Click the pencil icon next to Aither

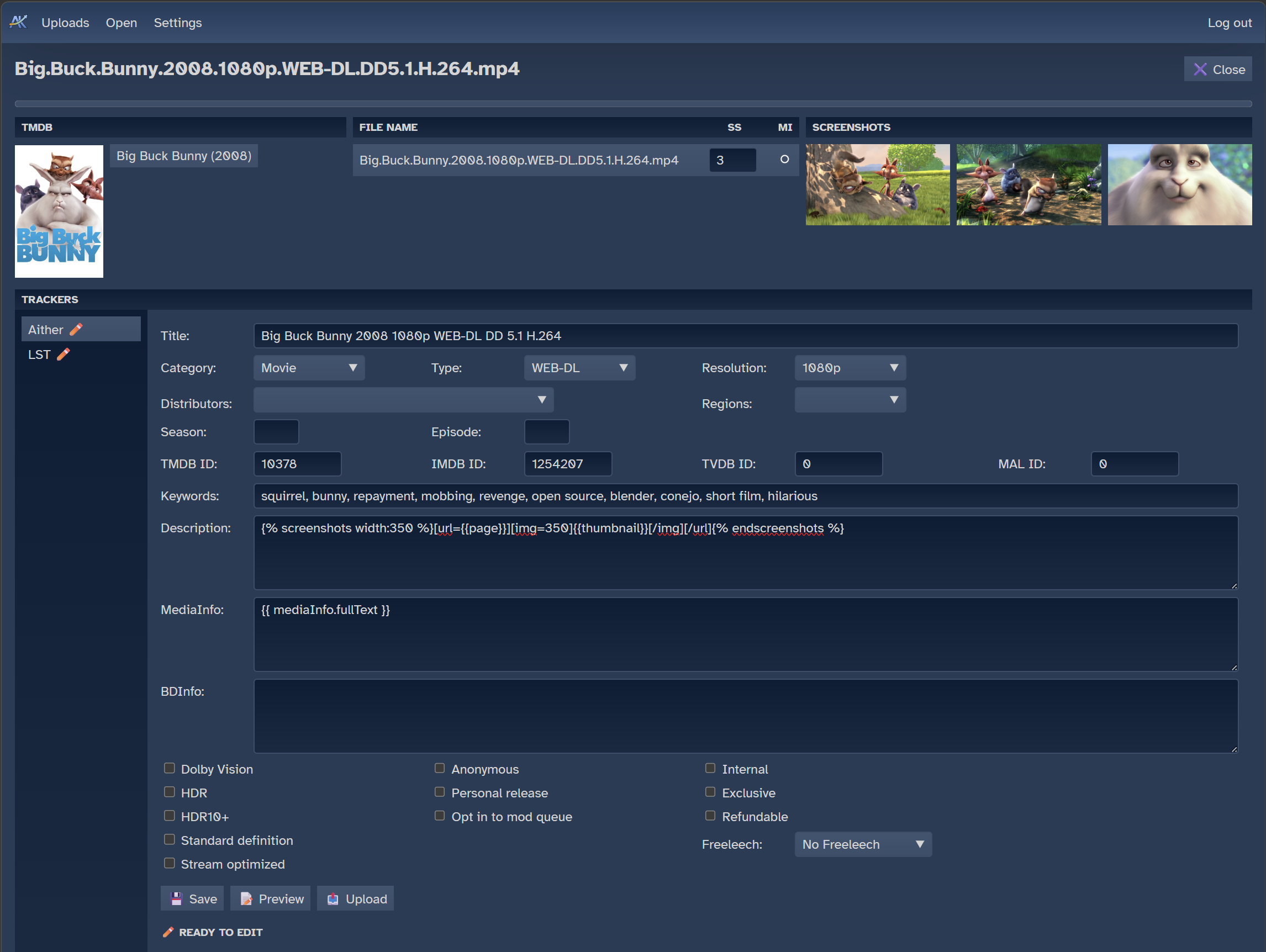[76, 329]
